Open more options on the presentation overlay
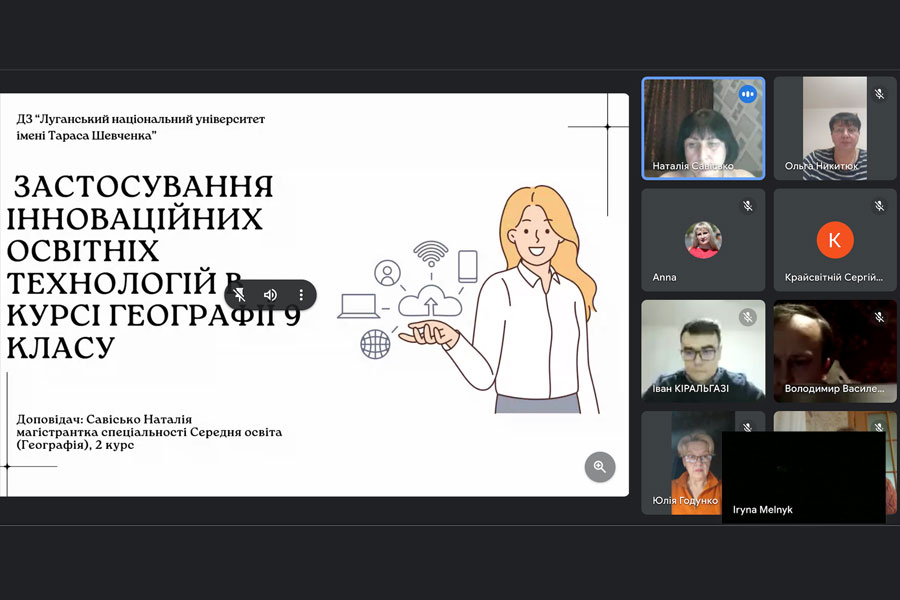900x600 pixels. (x=301, y=295)
